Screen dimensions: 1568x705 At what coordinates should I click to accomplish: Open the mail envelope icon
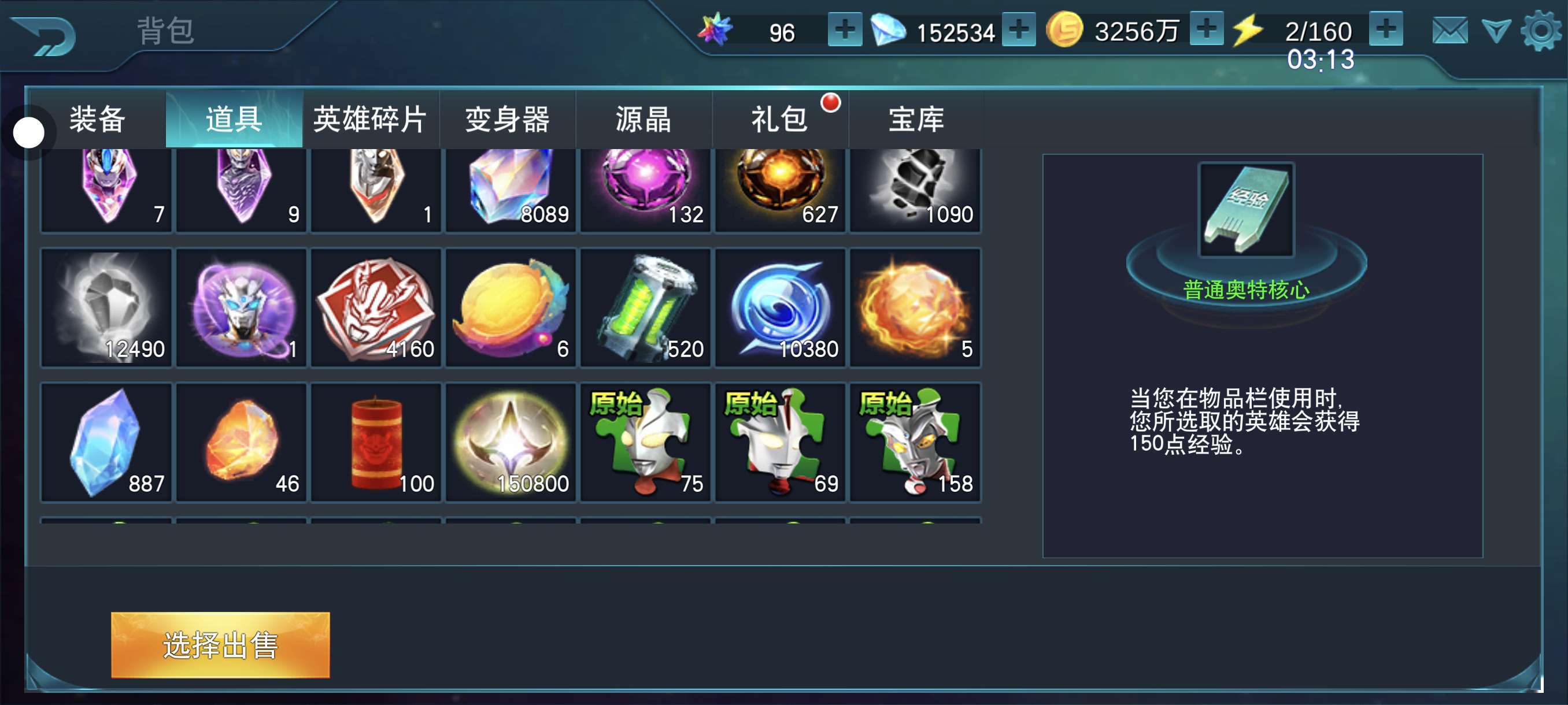pos(1449,31)
